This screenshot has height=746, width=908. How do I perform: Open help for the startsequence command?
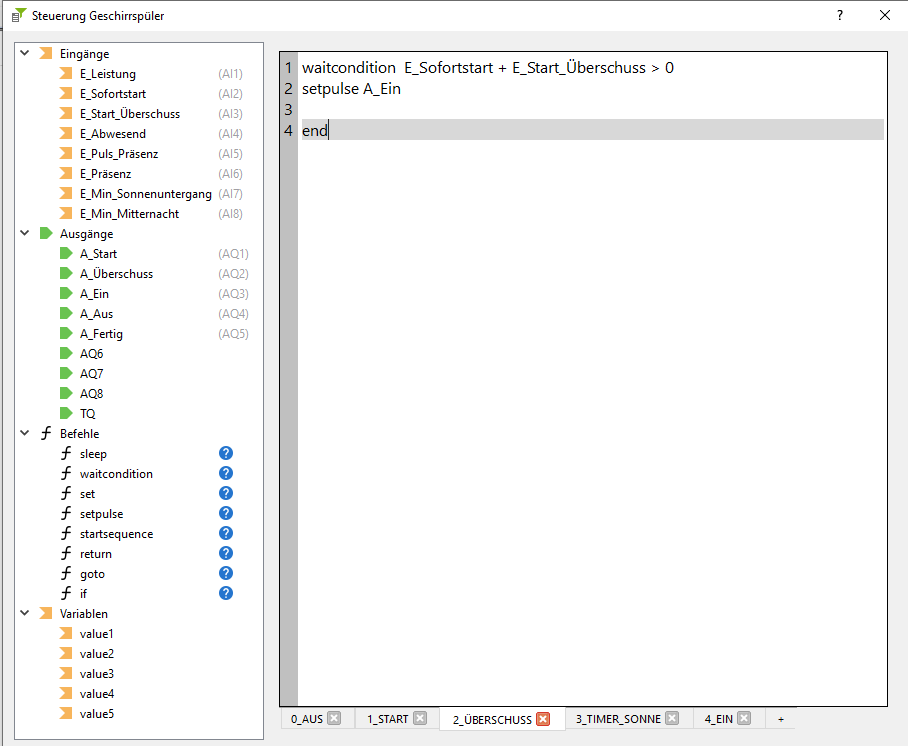(226, 533)
